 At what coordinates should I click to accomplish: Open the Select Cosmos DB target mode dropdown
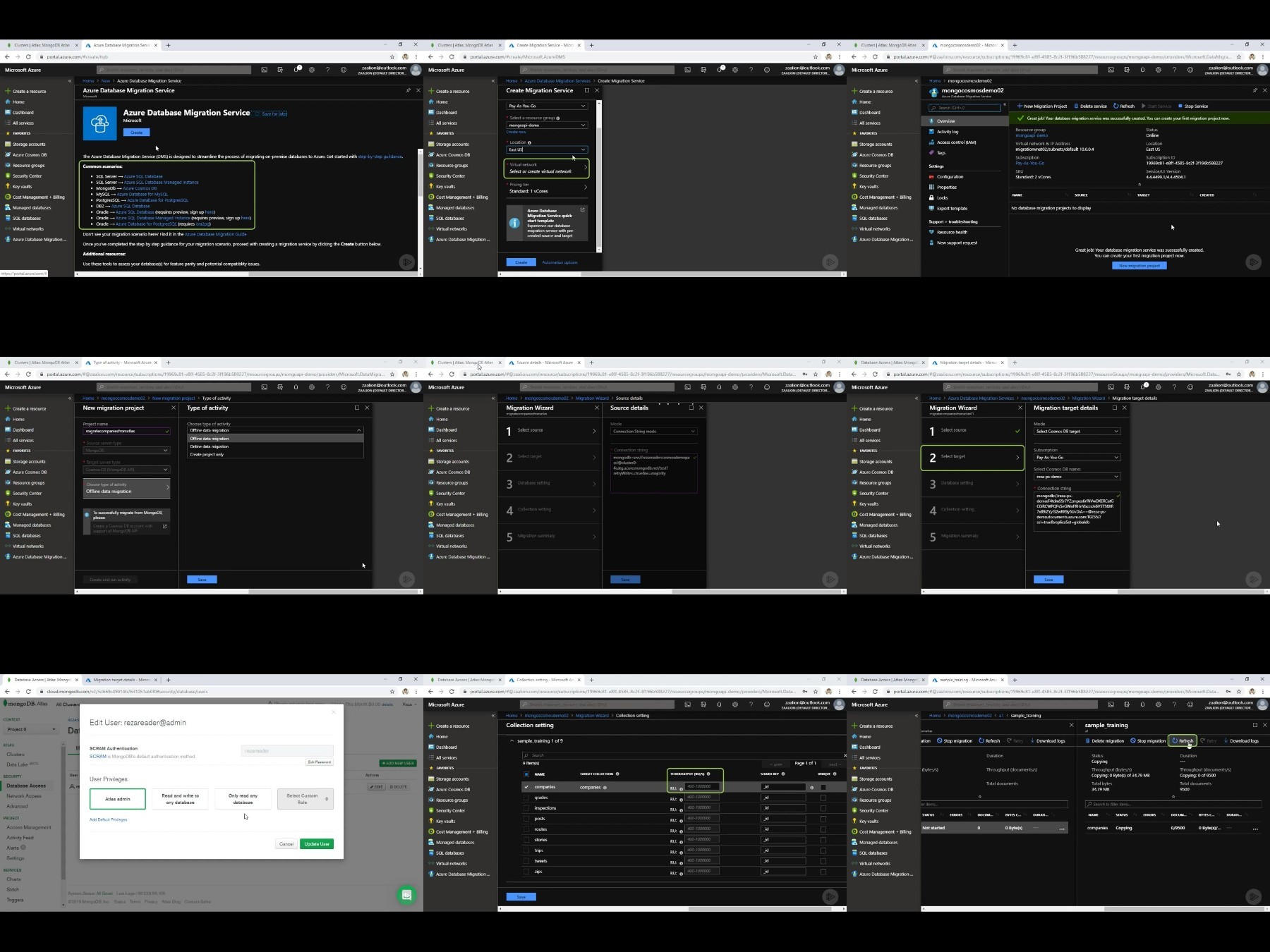click(x=1077, y=432)
